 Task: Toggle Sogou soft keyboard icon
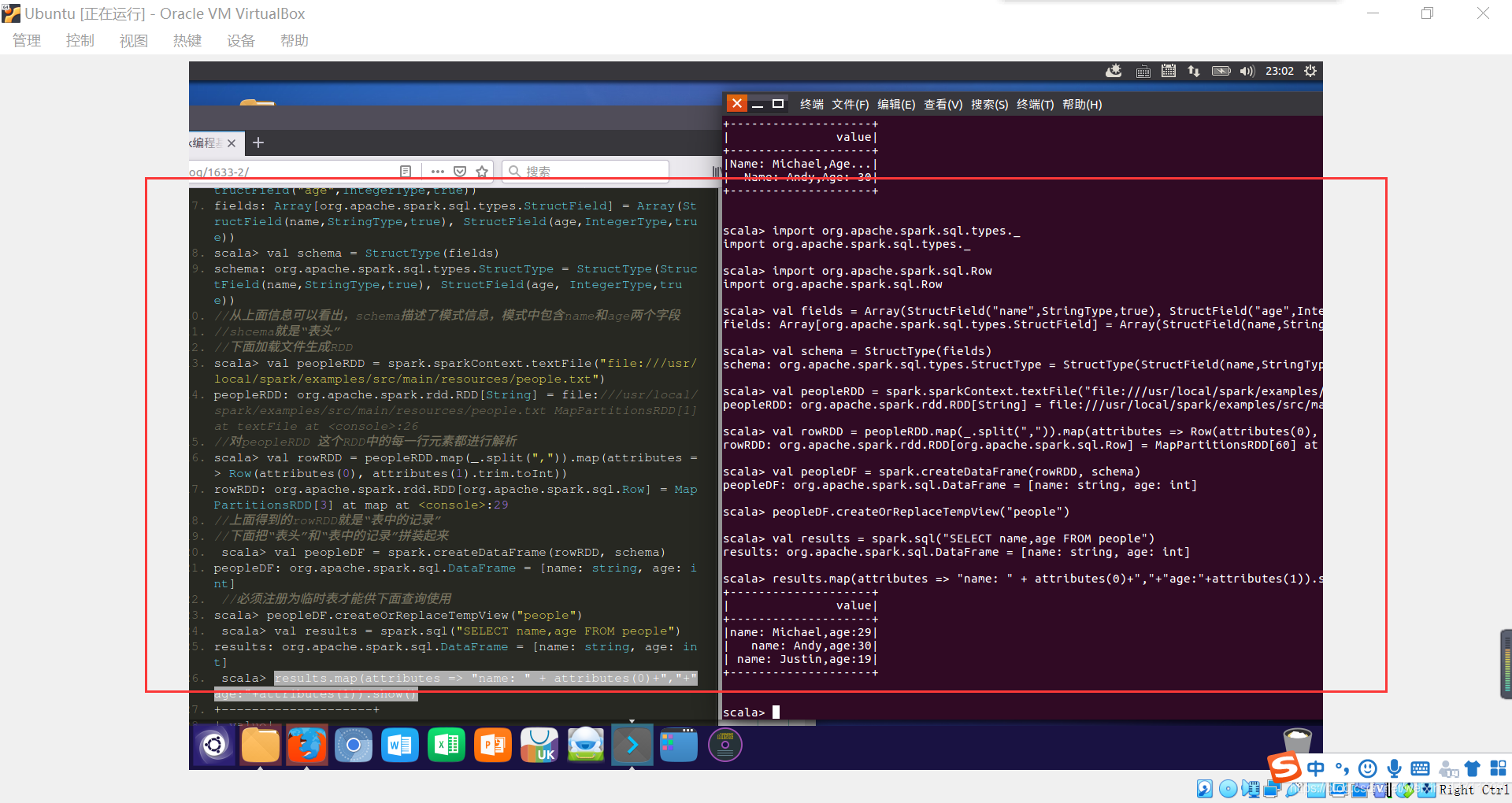(1421, 769)
